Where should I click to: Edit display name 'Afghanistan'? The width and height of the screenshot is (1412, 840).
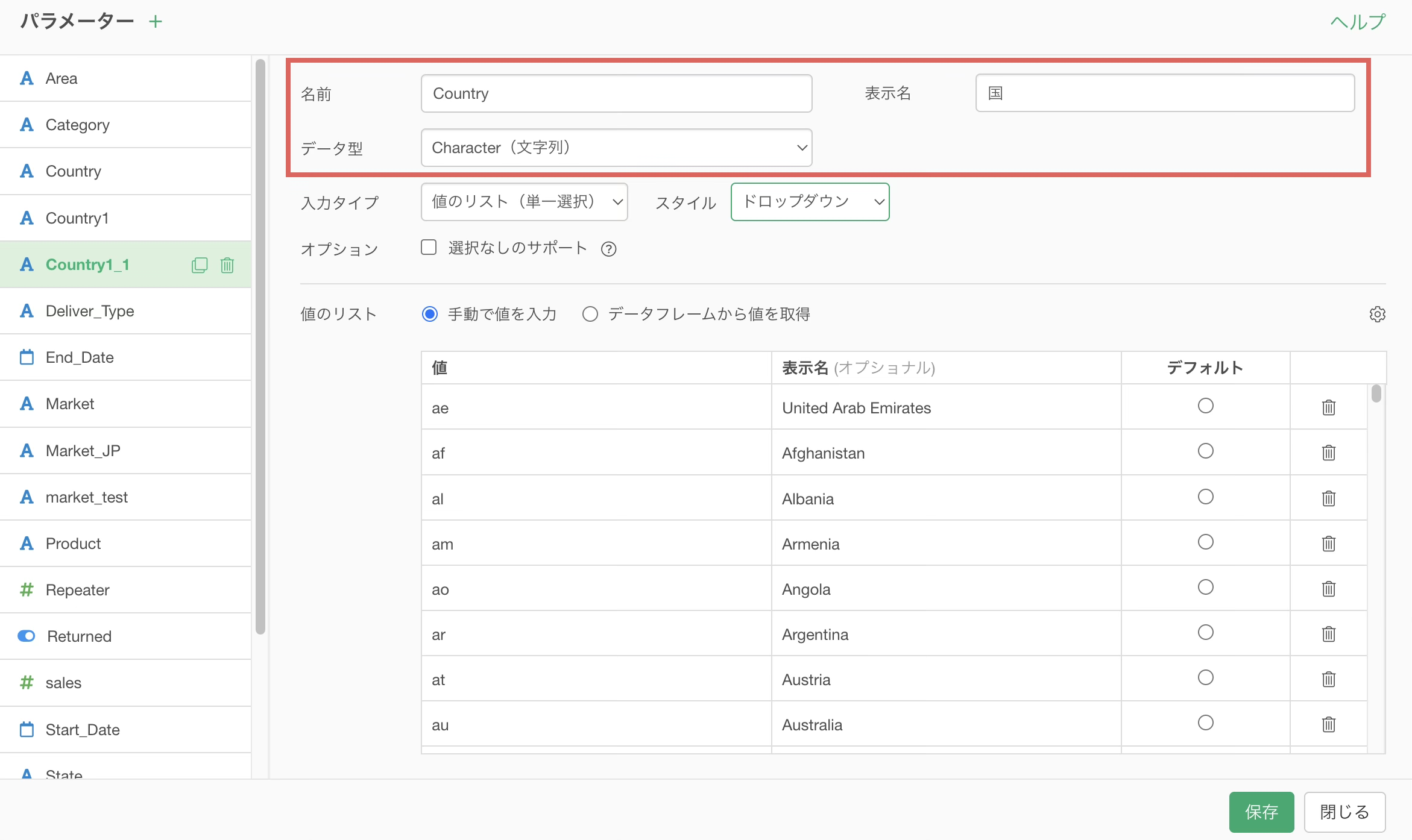tap(946, 453)
